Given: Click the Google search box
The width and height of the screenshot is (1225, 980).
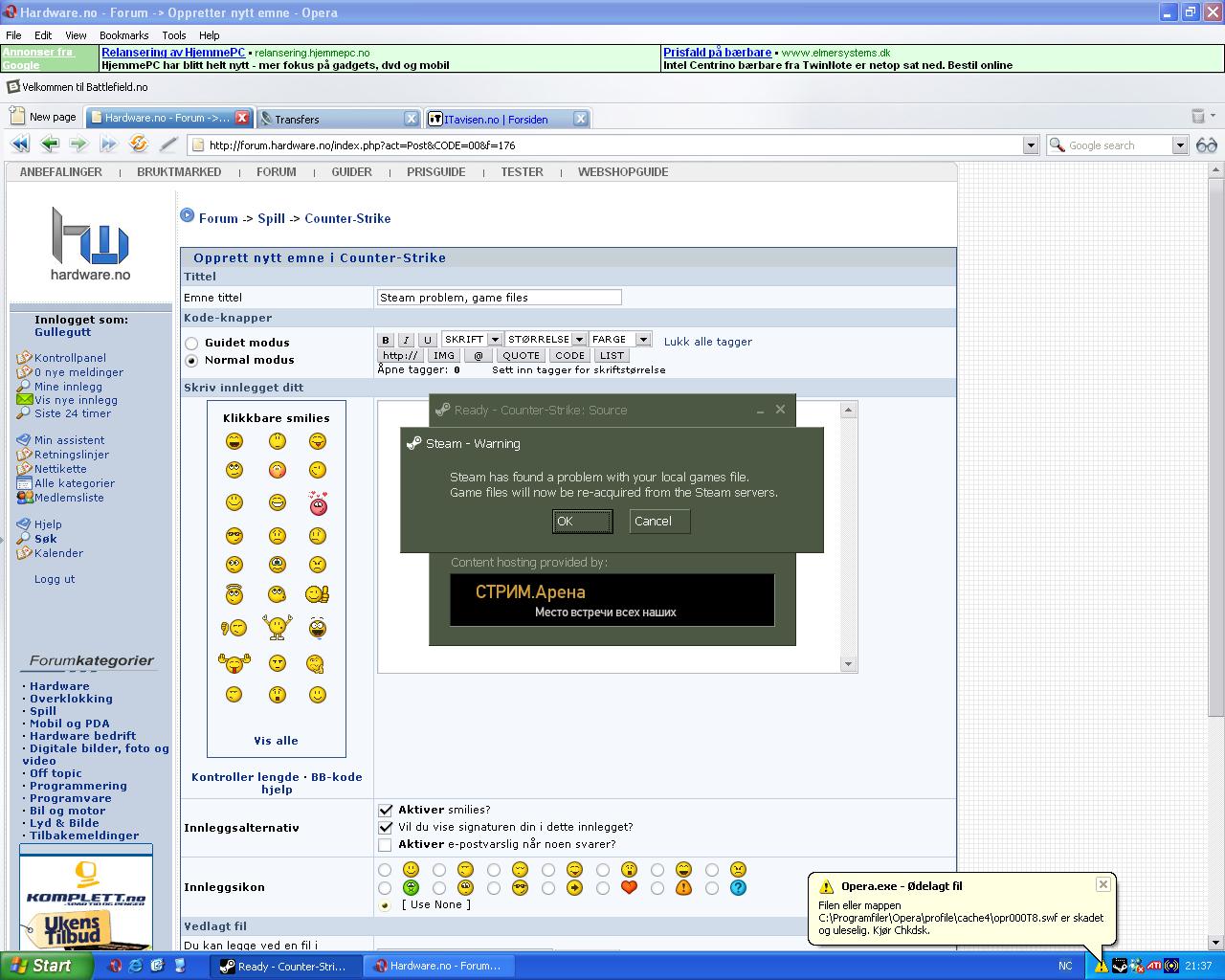Looking at the screenshot, I should pyautogui.click(x=1109, y=145).
